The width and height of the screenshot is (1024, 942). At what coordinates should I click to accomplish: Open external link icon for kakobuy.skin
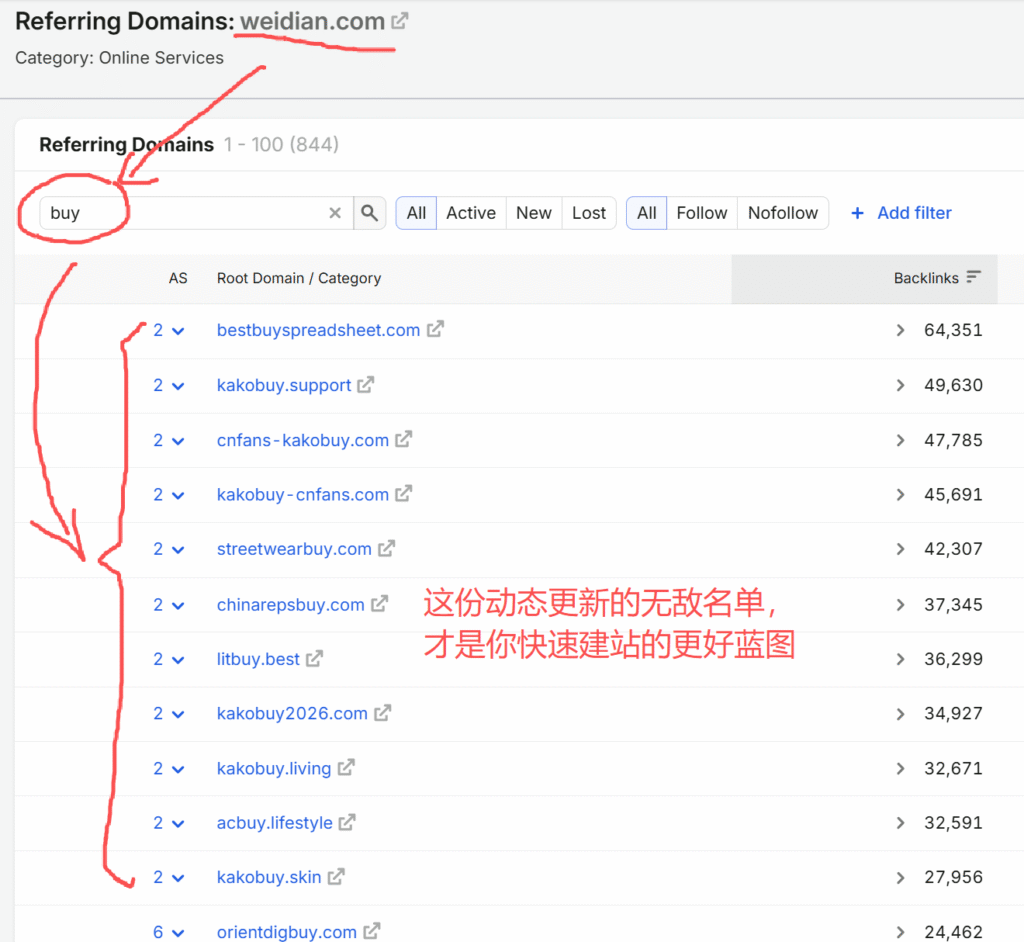click(336, 877)
